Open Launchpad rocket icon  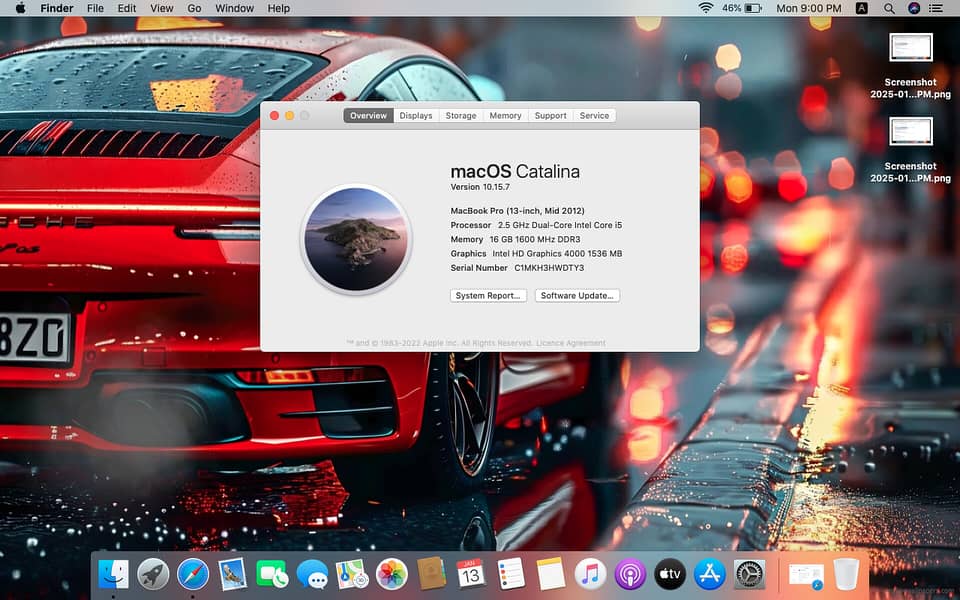pos(153,574)
